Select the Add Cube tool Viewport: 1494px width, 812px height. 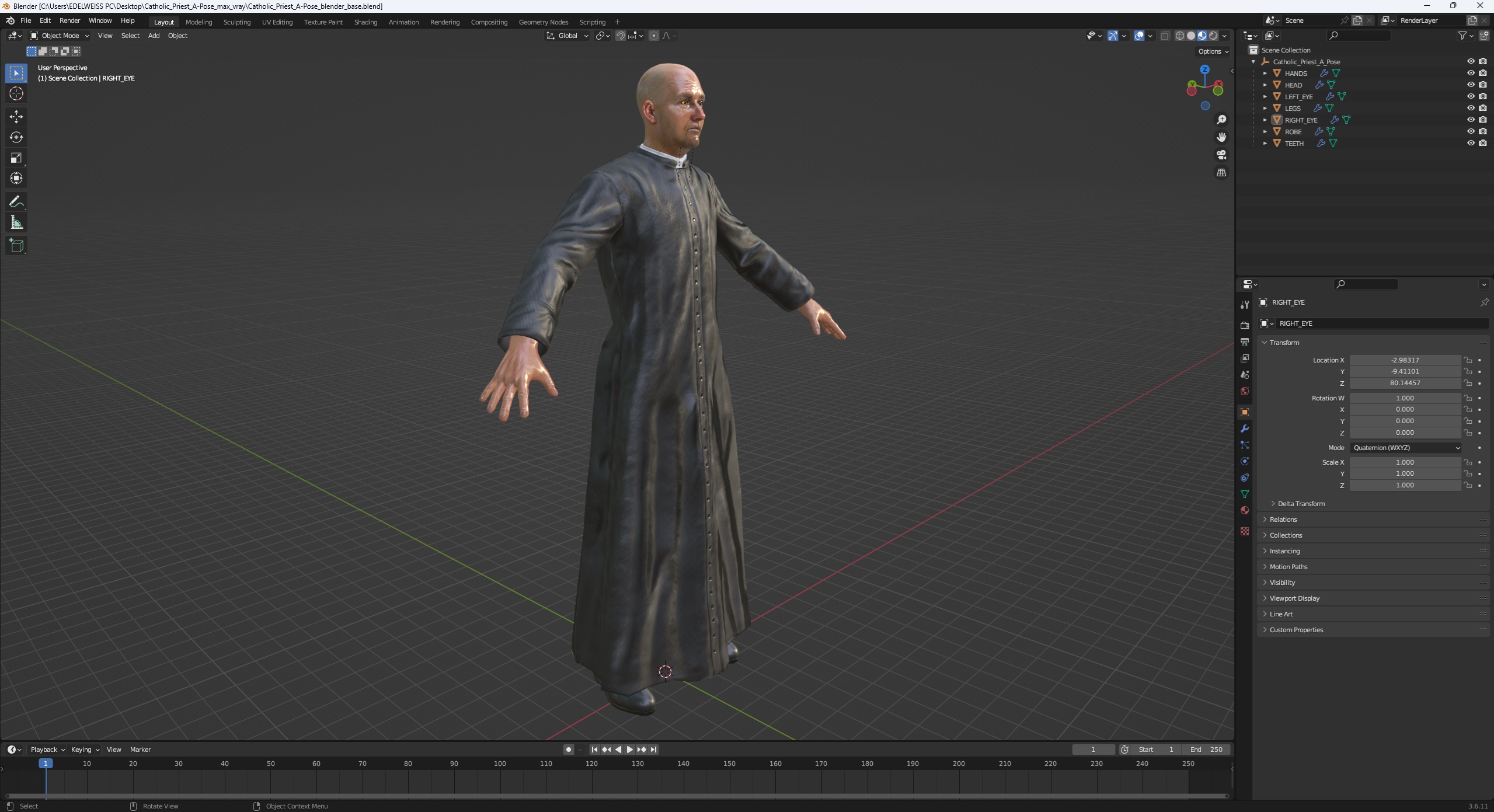click(x=16, y=246)
